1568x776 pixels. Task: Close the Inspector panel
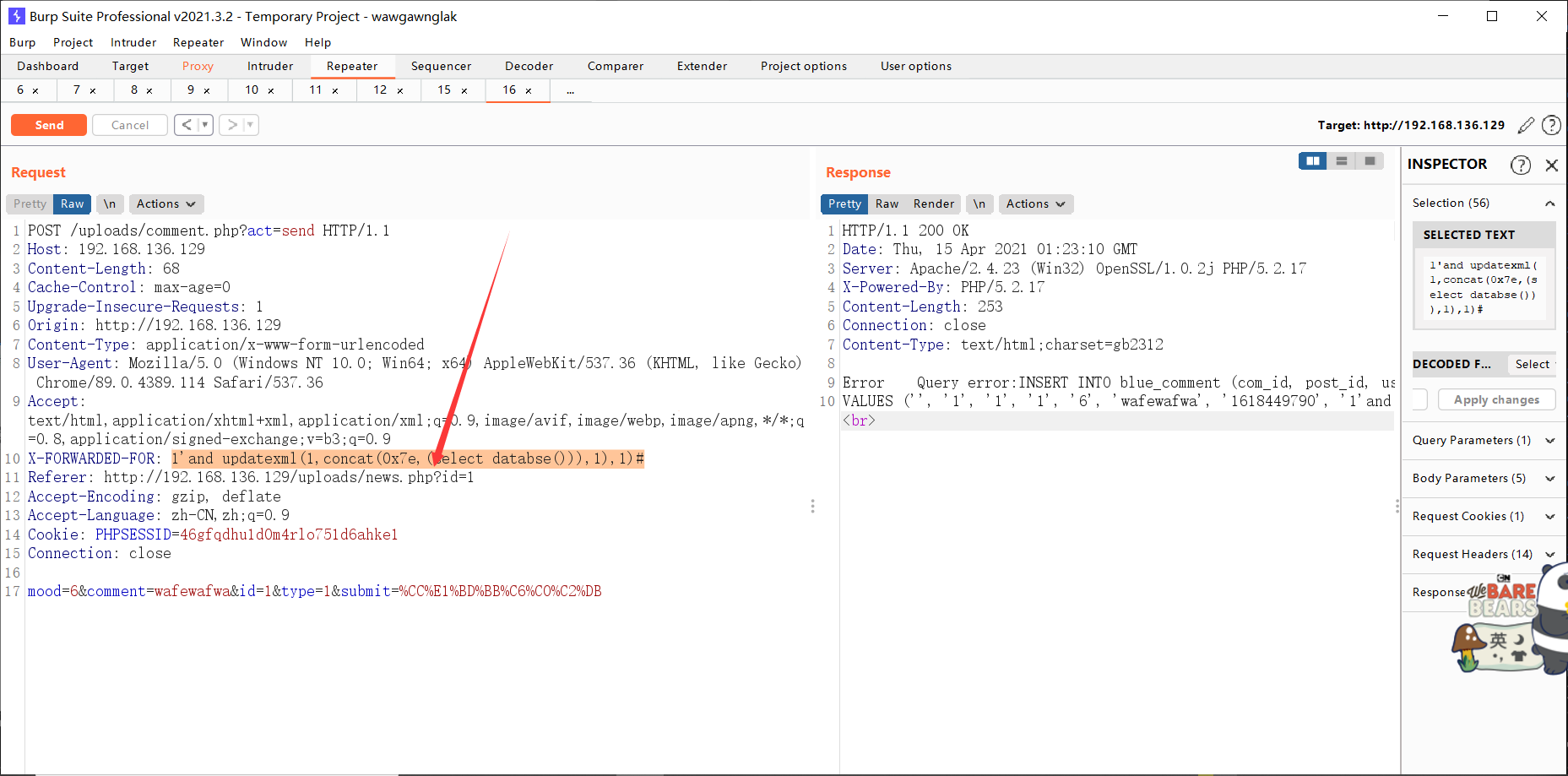click(x=1552, y=165)
